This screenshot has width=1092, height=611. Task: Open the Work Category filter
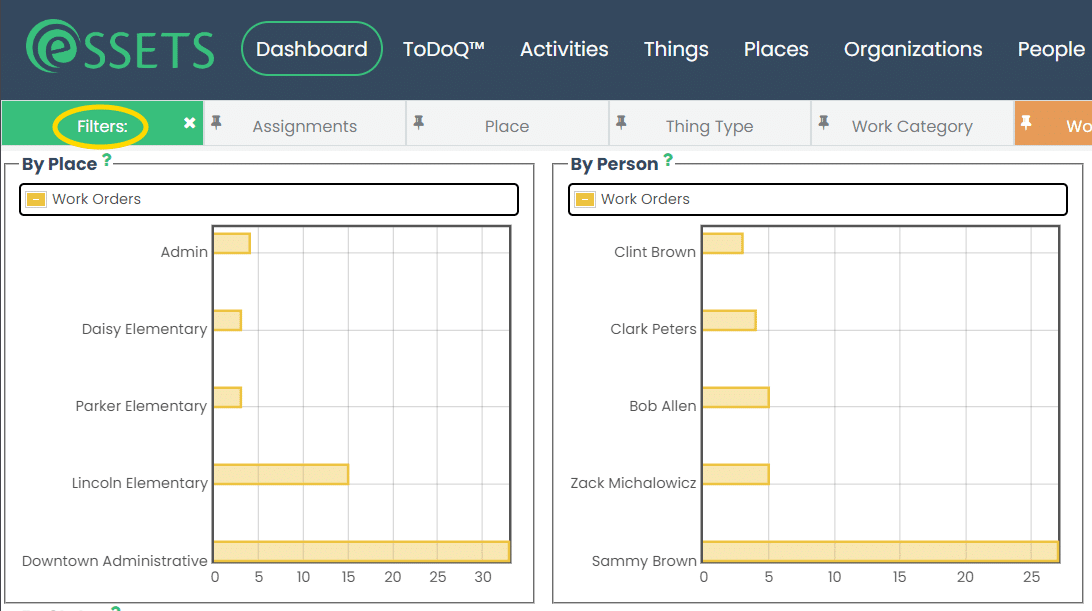click(x=912, y=126)
